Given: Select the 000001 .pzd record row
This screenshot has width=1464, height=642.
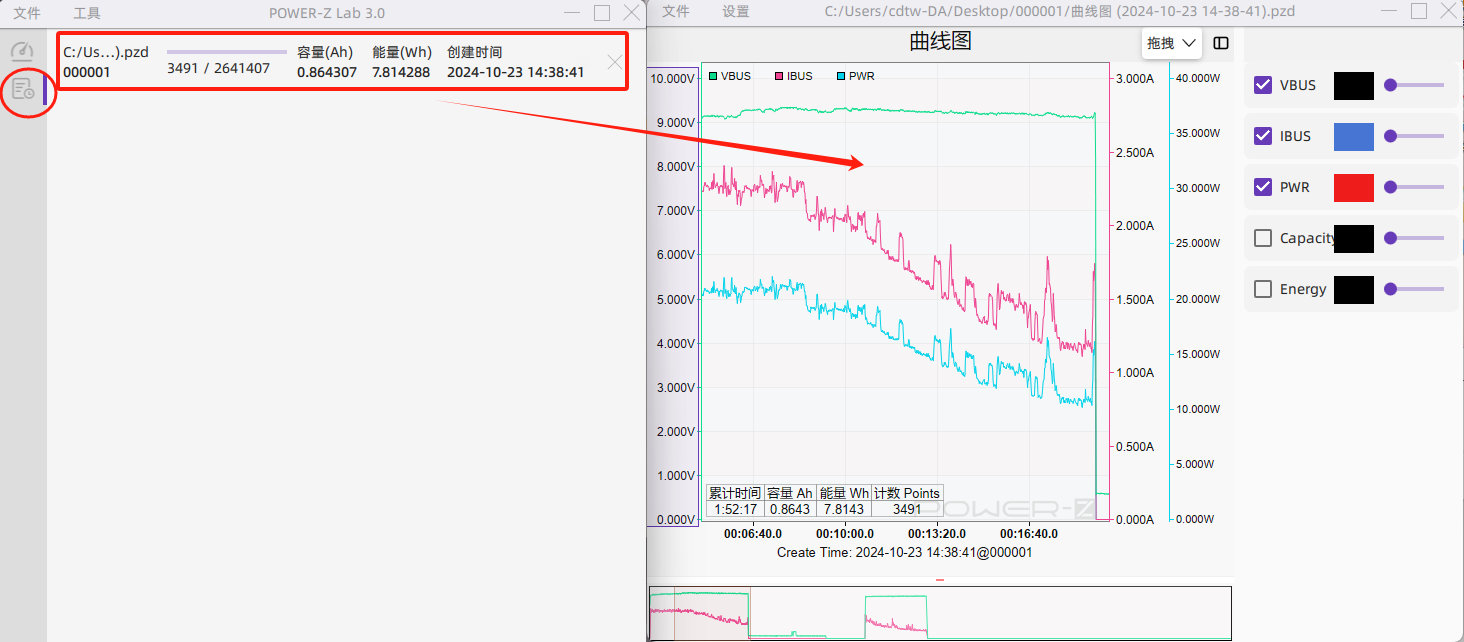Looking at the screenshot, I should click(330, 62).
